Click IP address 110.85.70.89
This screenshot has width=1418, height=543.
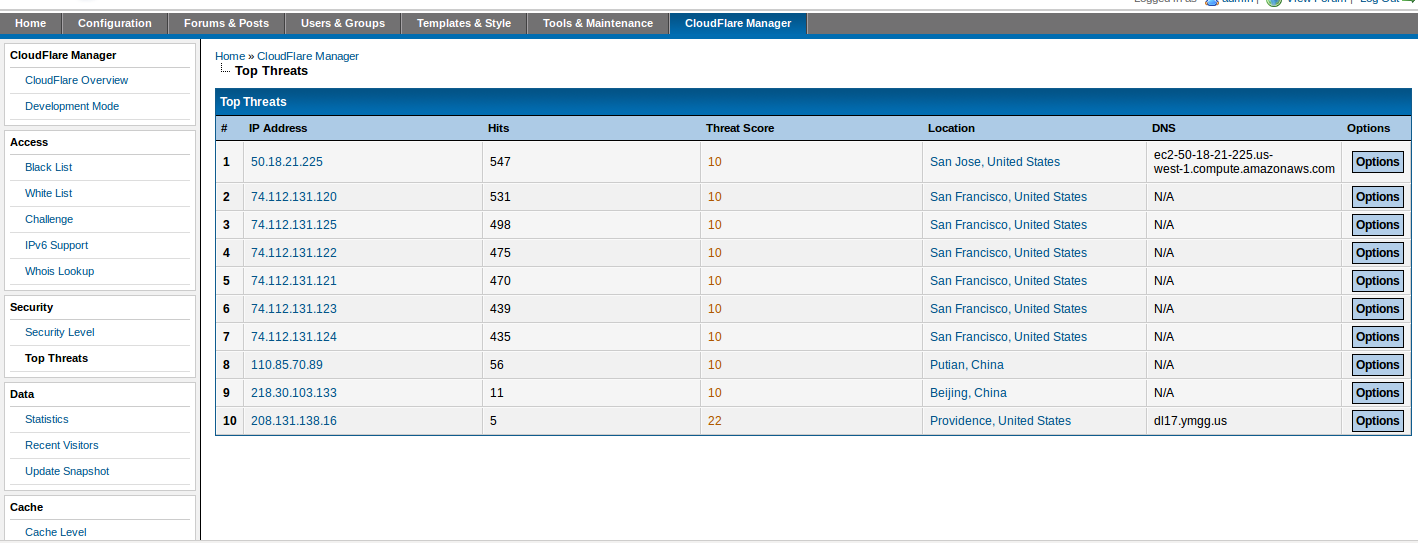[x=287, y=365]
